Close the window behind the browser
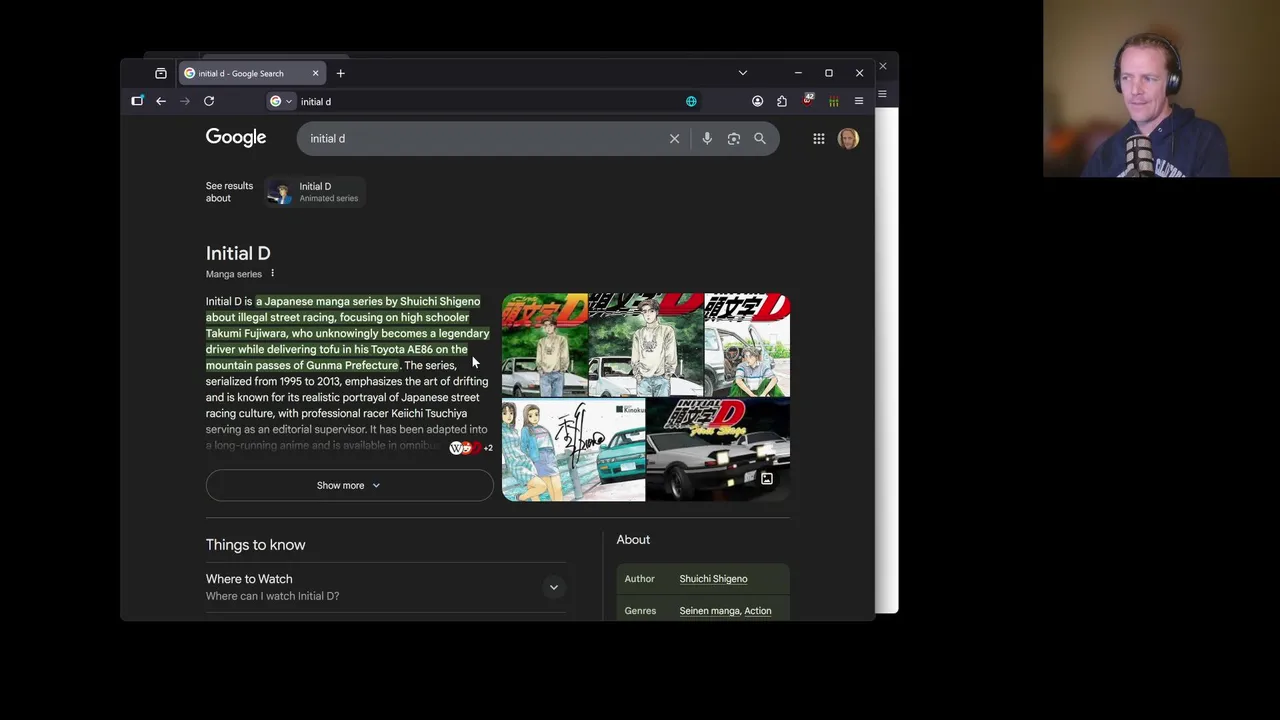 882,66
